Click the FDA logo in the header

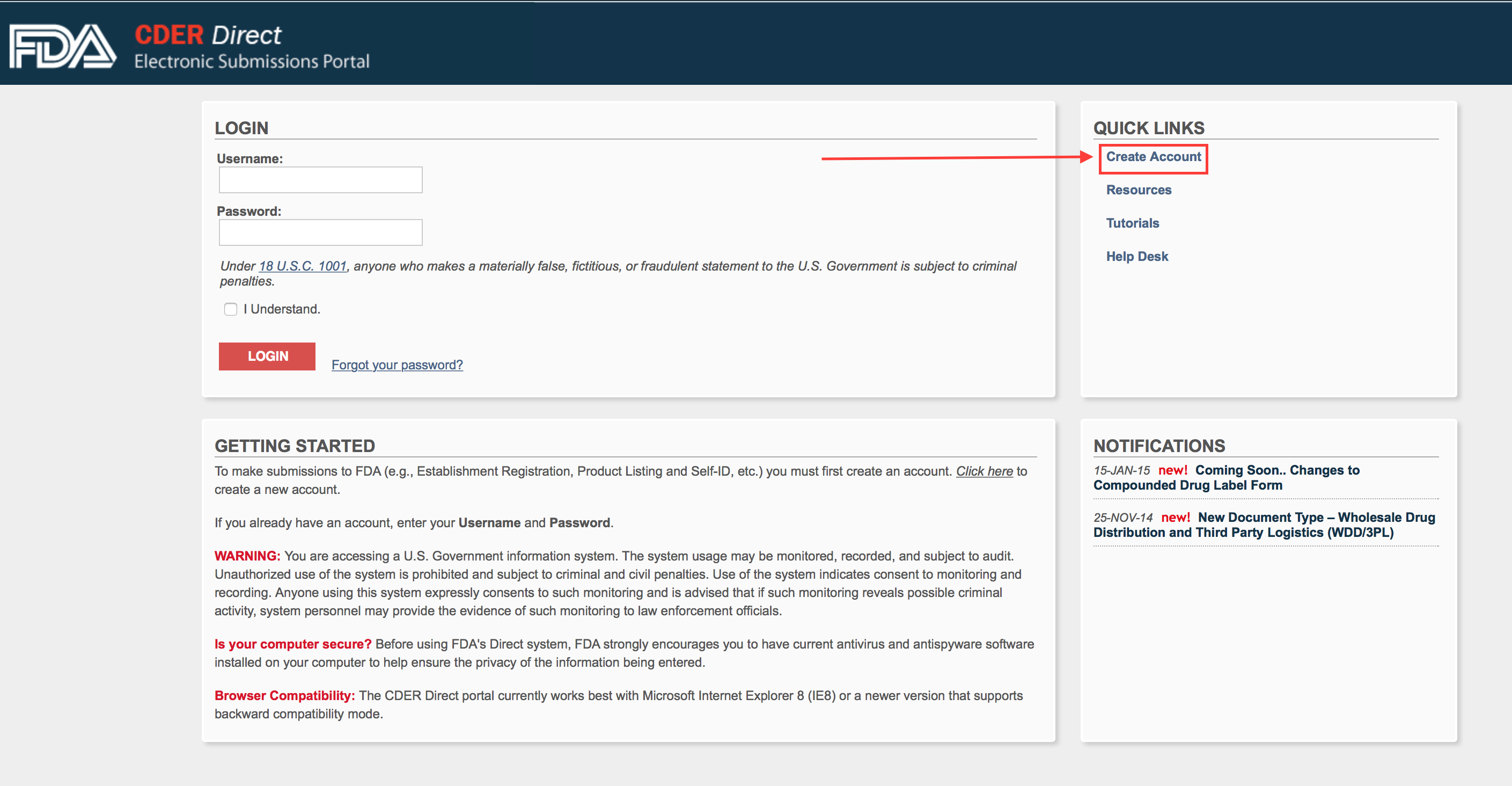click(x=63, y=46)
